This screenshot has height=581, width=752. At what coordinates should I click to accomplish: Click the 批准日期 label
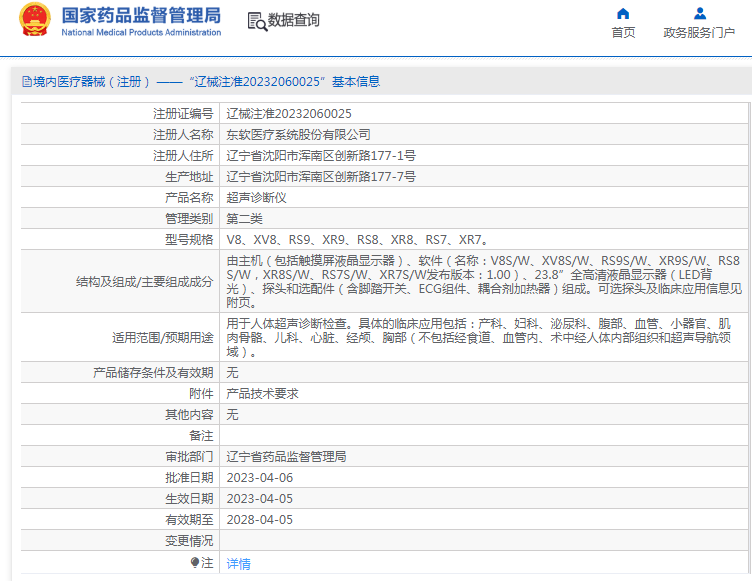click(x=189, y=478)
